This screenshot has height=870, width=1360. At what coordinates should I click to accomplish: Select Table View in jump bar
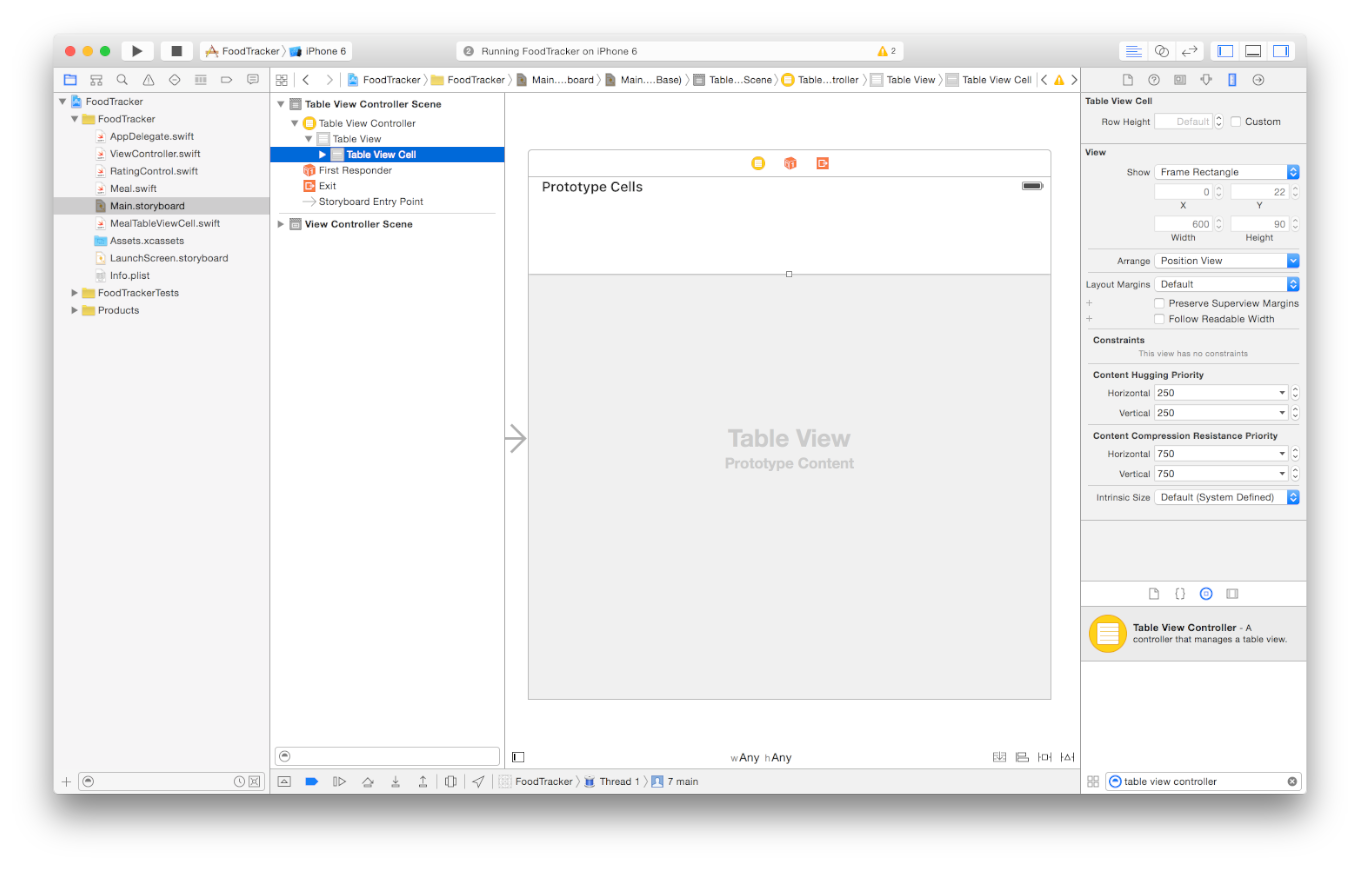[903, 79]
